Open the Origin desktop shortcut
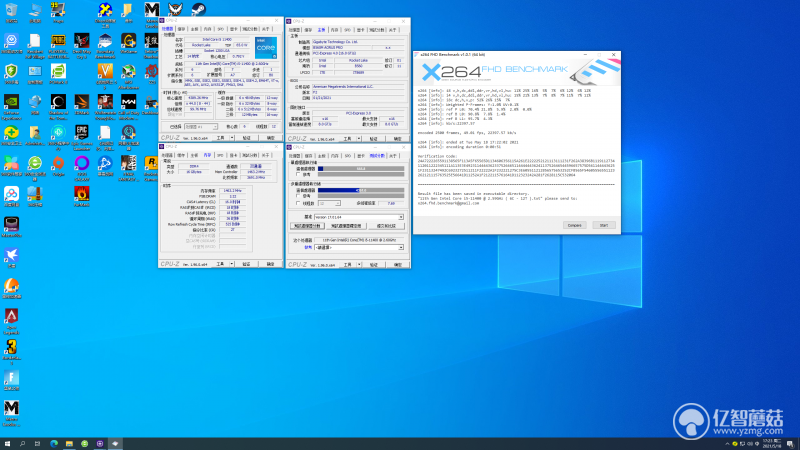 click(x=58, y=166)
